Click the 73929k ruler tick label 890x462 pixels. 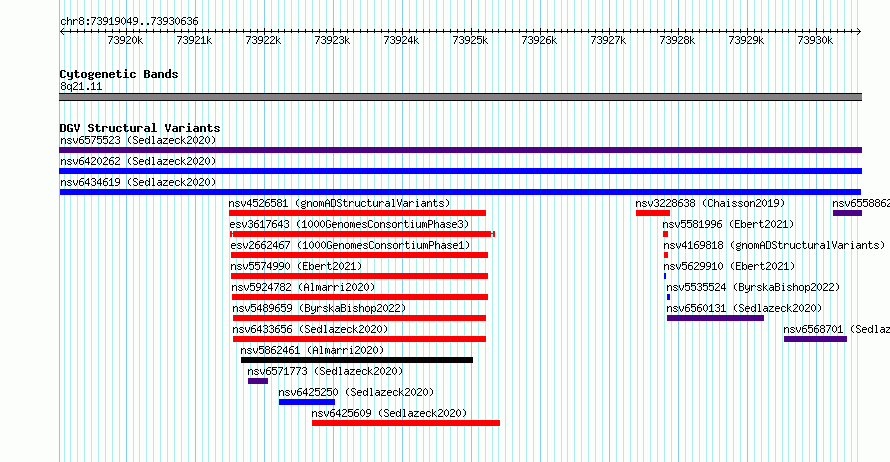[746, 40]
